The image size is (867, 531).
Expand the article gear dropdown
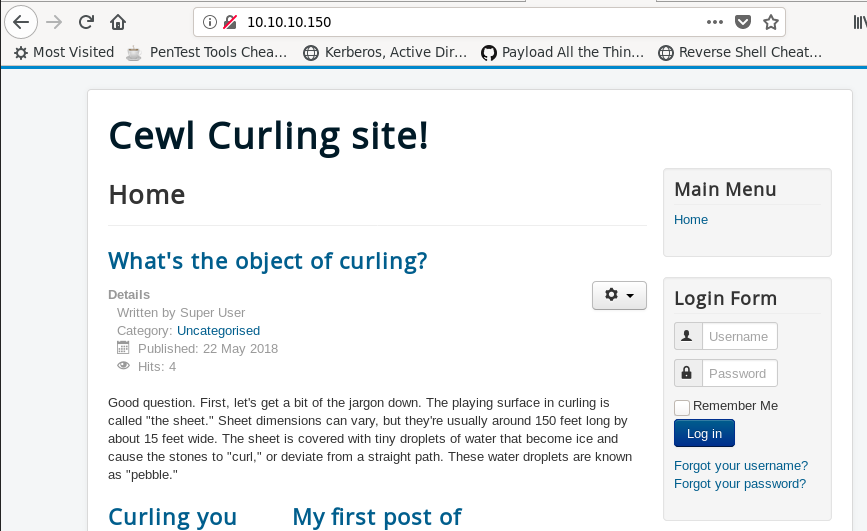[619, 295]
